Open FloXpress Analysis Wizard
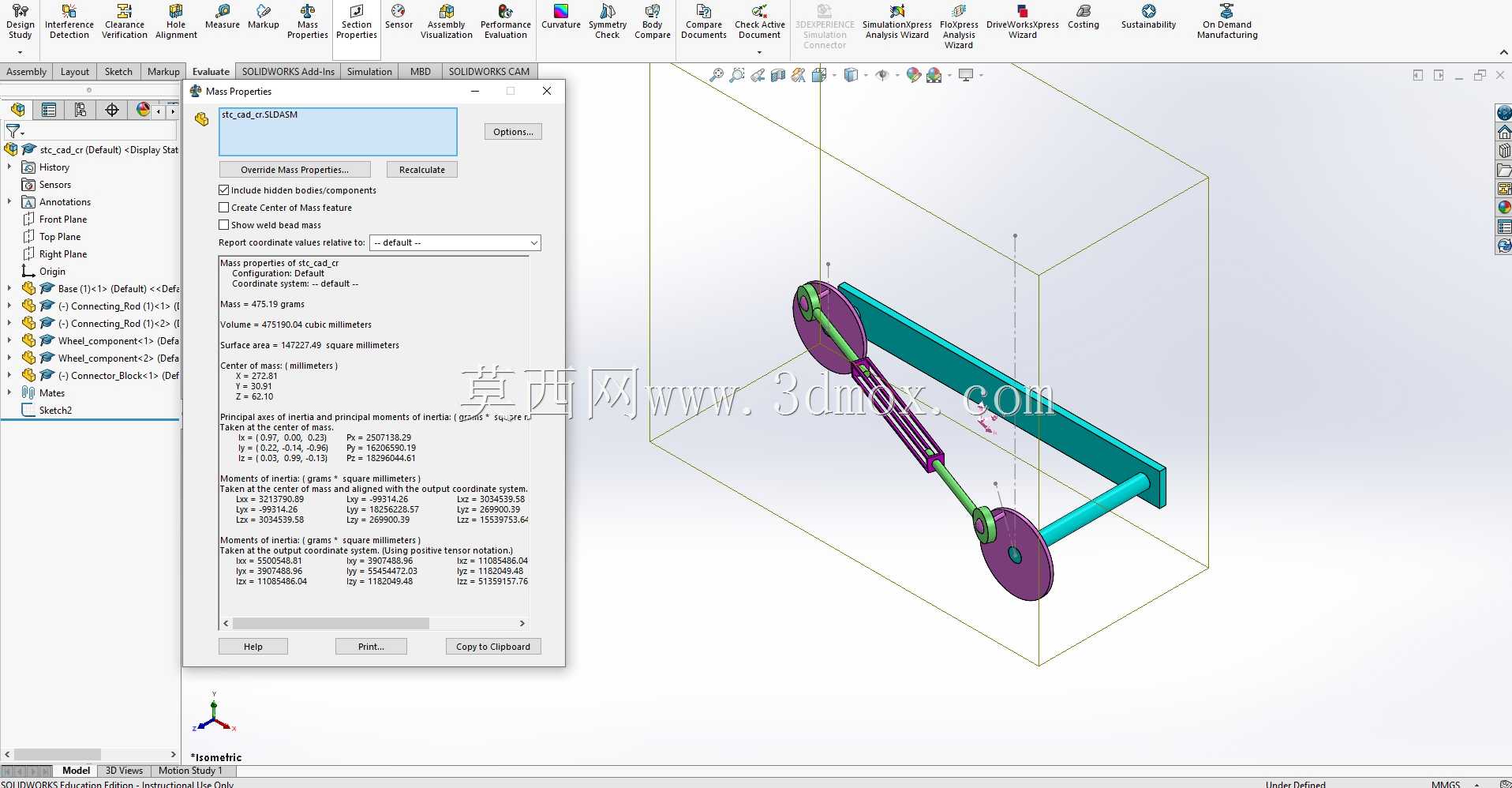 (959, 26)
